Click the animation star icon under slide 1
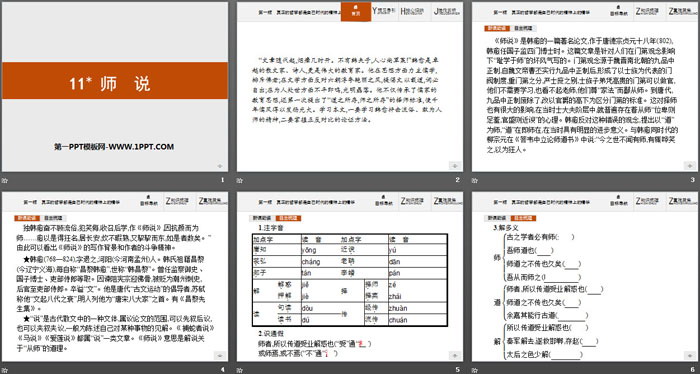Viewport: 700px width, 374px height. pyautogui.click(x=4, y=180)
